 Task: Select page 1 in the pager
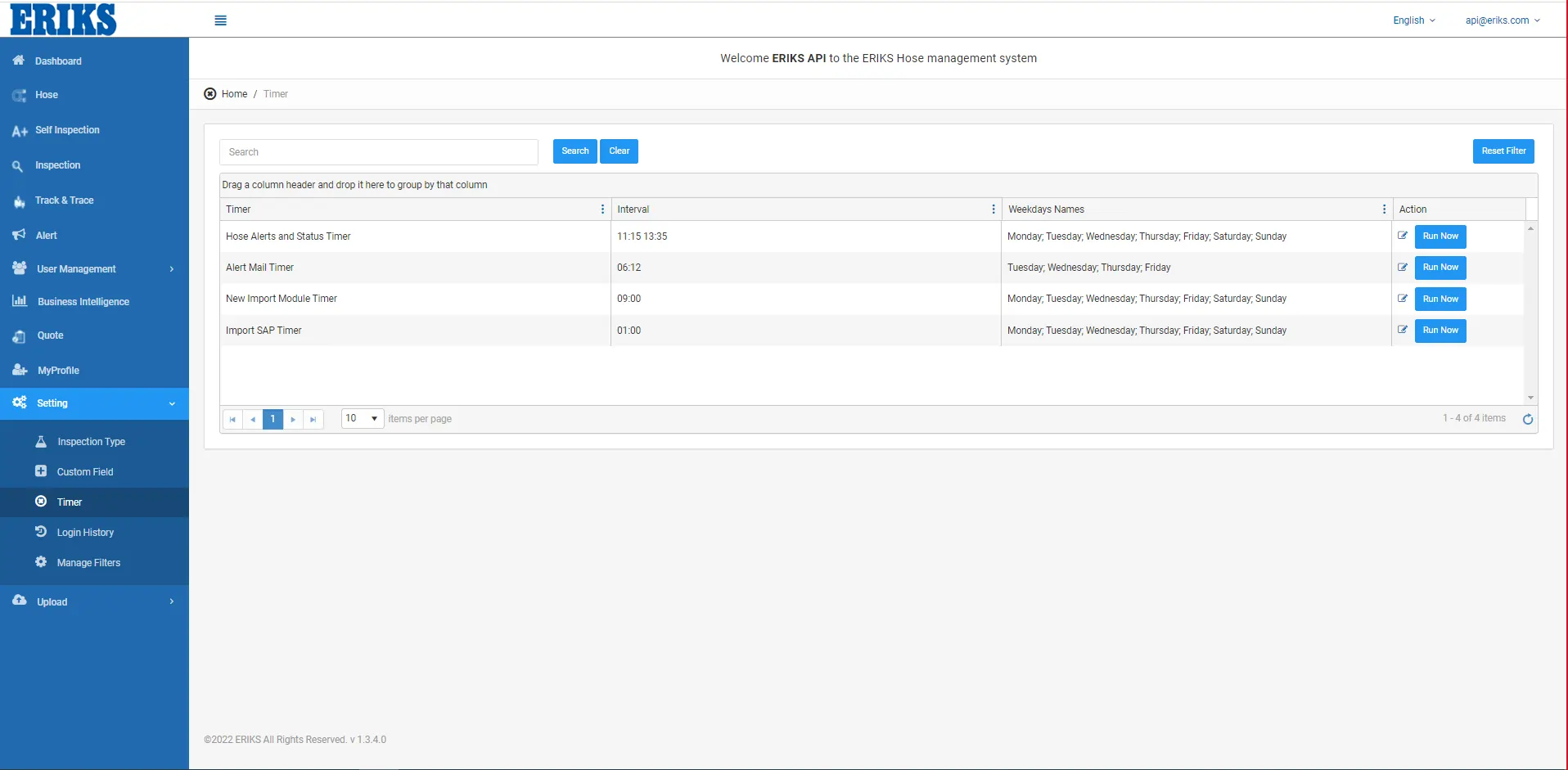tap(273, 419)
